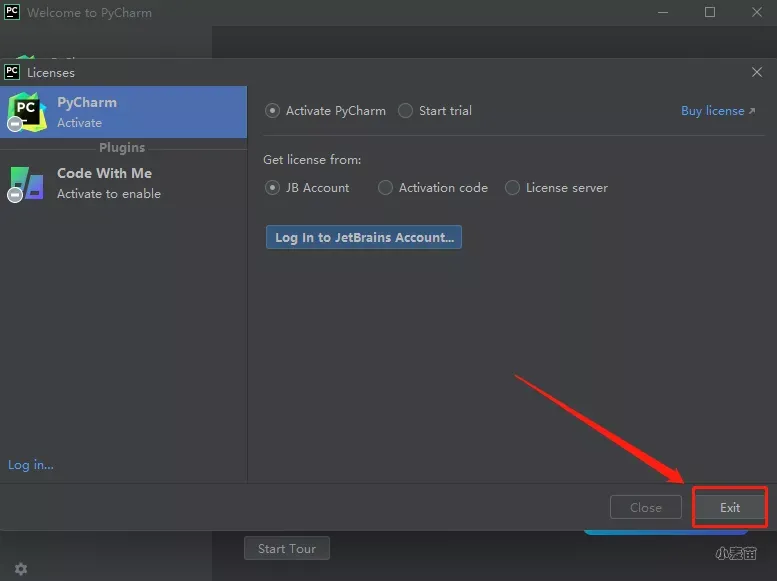Open the settings gear in the Welcome window

click(21, 568)
